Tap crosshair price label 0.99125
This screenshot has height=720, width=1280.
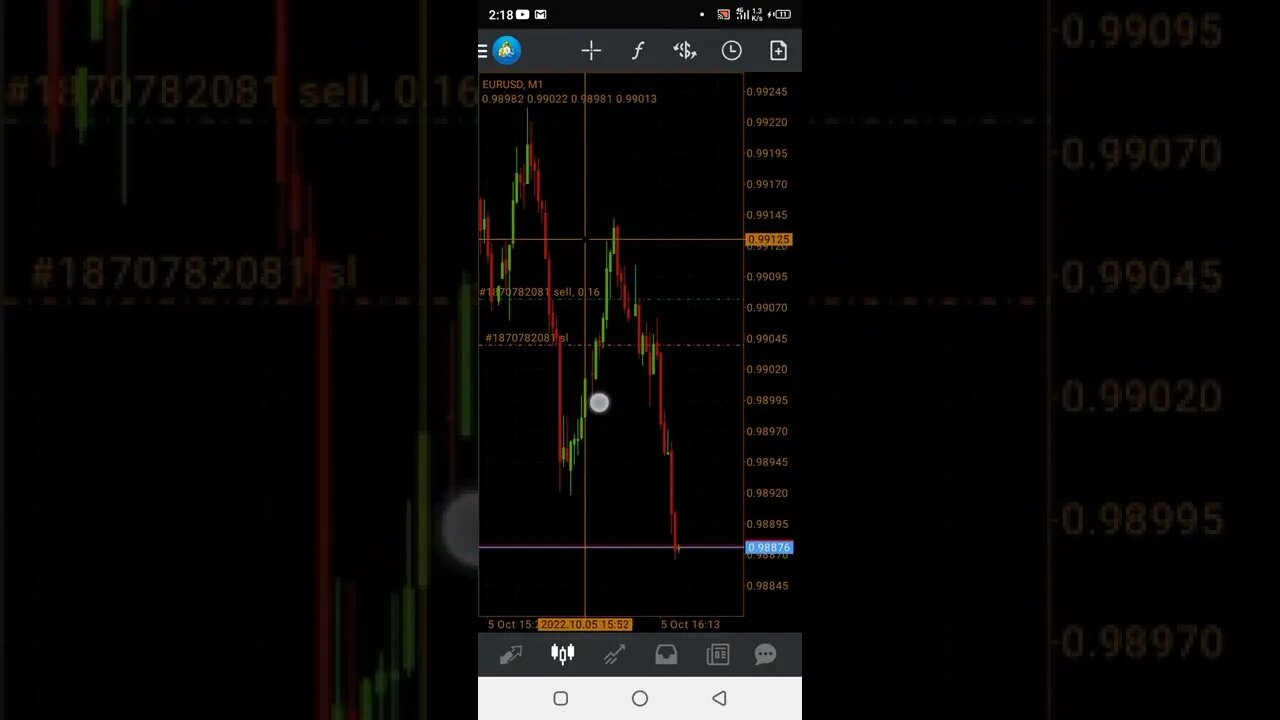pos(768,240)
